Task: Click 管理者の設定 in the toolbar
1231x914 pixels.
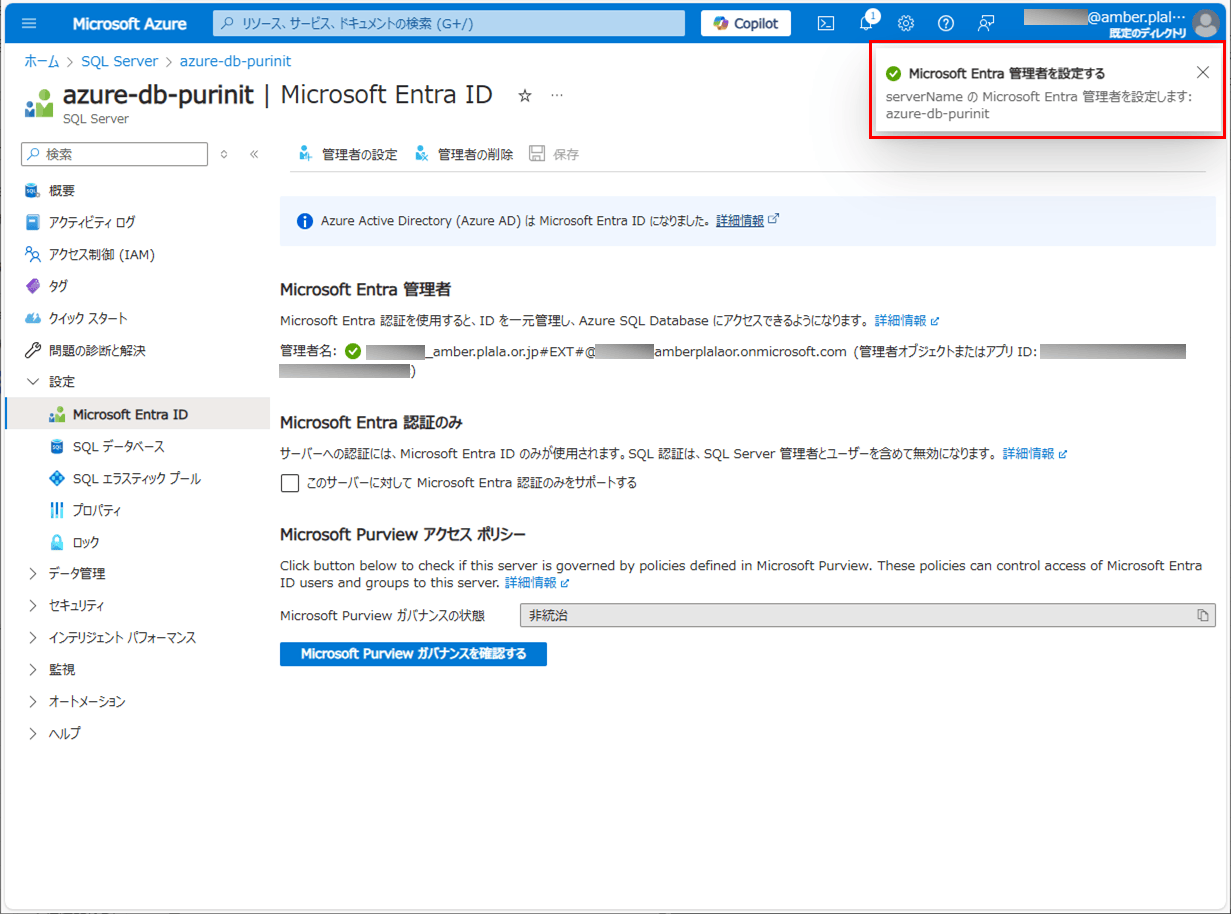Action: click(x=348, y=154)
